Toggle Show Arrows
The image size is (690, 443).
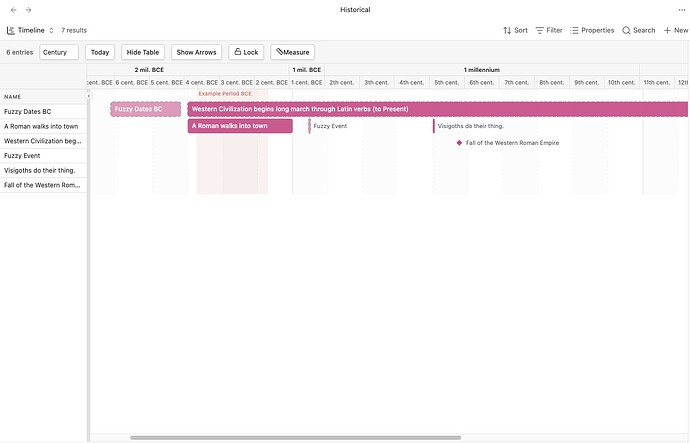coord(196,52)
